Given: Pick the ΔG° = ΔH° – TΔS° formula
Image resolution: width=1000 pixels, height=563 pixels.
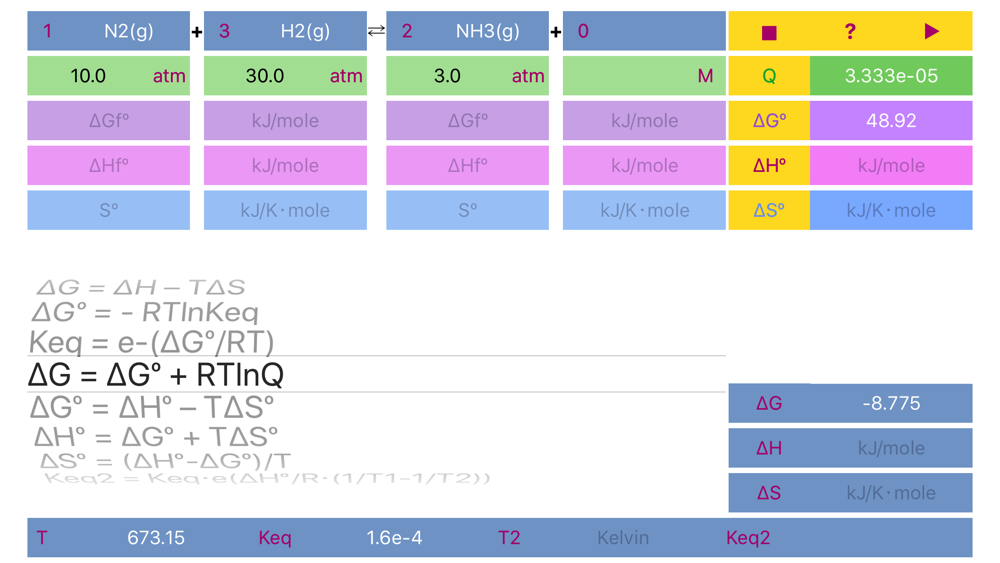Looking at the screenshot, I should click(x=152, y=407).
